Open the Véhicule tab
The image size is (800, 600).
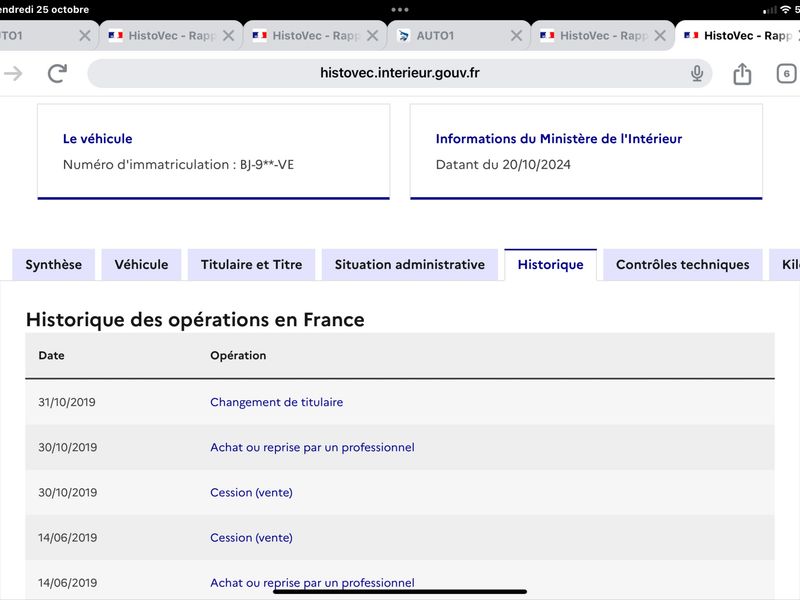[x=141, y=264]
